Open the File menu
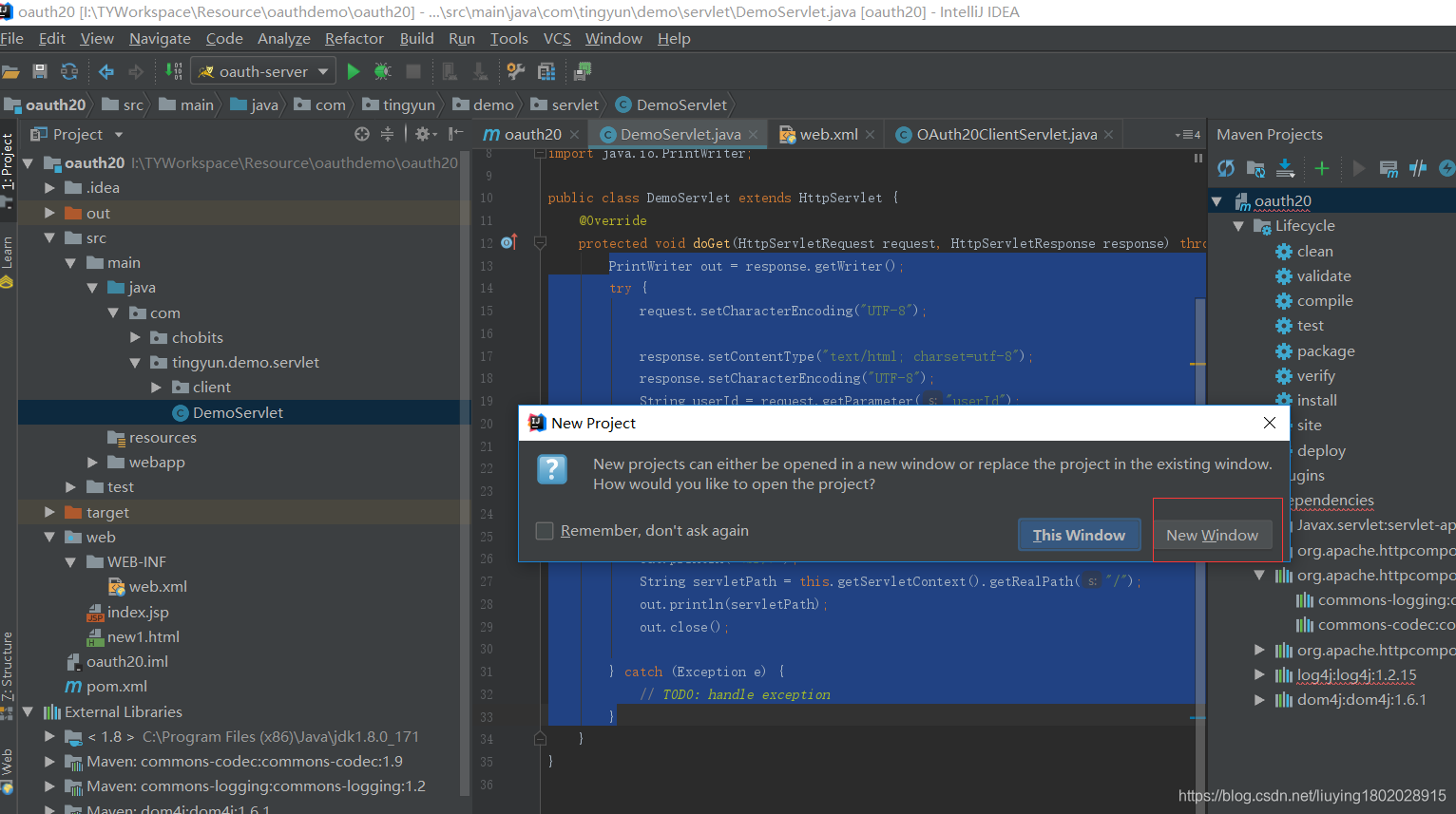This screenshot has width=1456, height=814. click(x=12, y=39)
